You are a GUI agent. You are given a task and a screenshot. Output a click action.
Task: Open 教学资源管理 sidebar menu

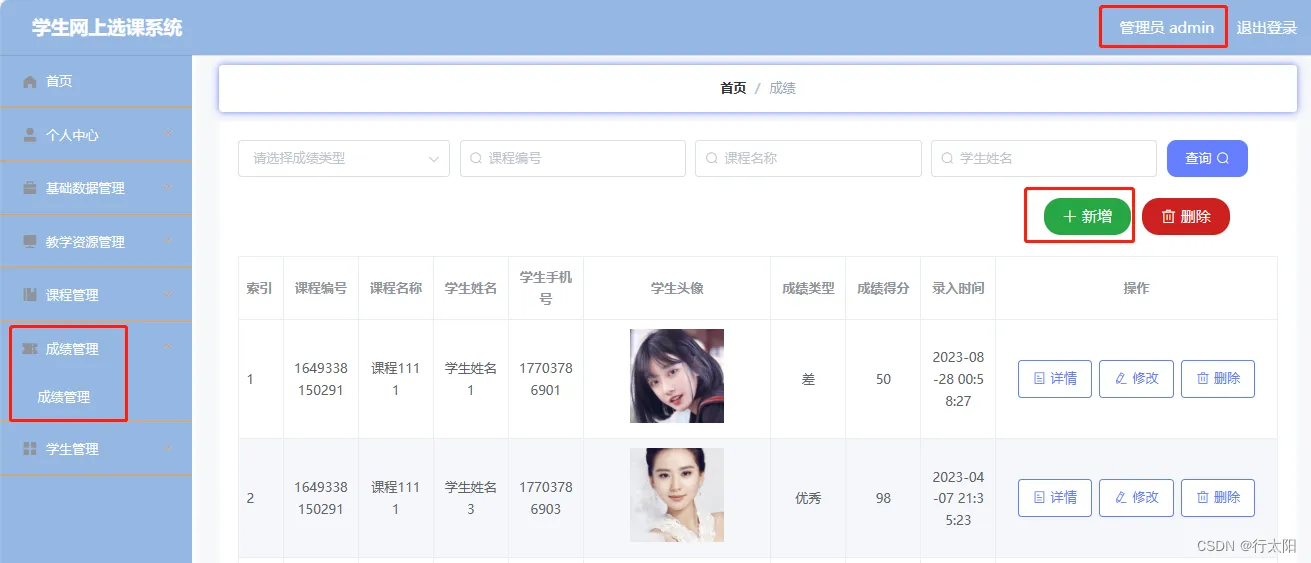pyautogui.click(x=96, y=242)
